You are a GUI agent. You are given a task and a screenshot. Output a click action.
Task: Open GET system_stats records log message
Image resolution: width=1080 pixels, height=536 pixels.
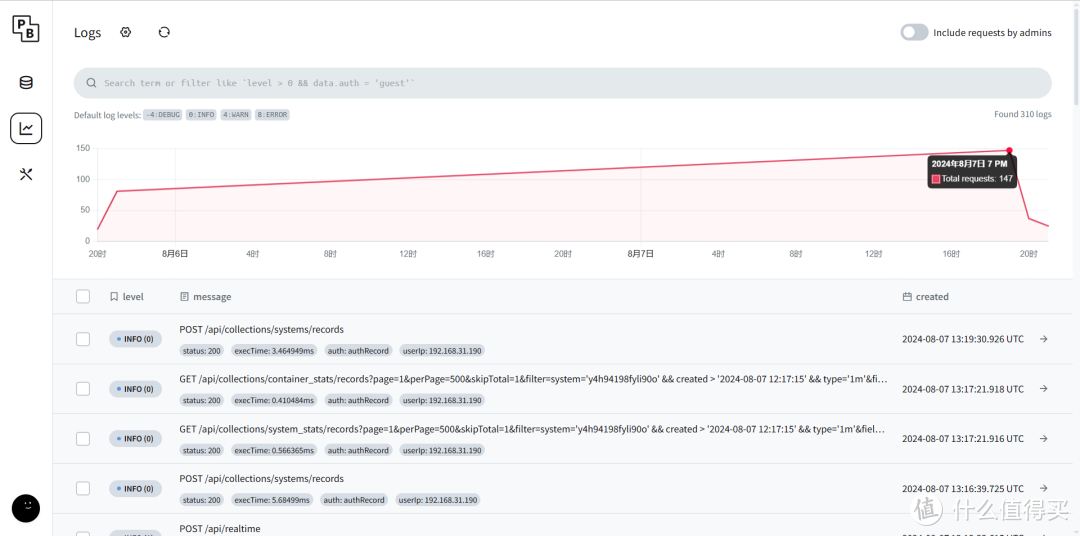tap(532, 429)
